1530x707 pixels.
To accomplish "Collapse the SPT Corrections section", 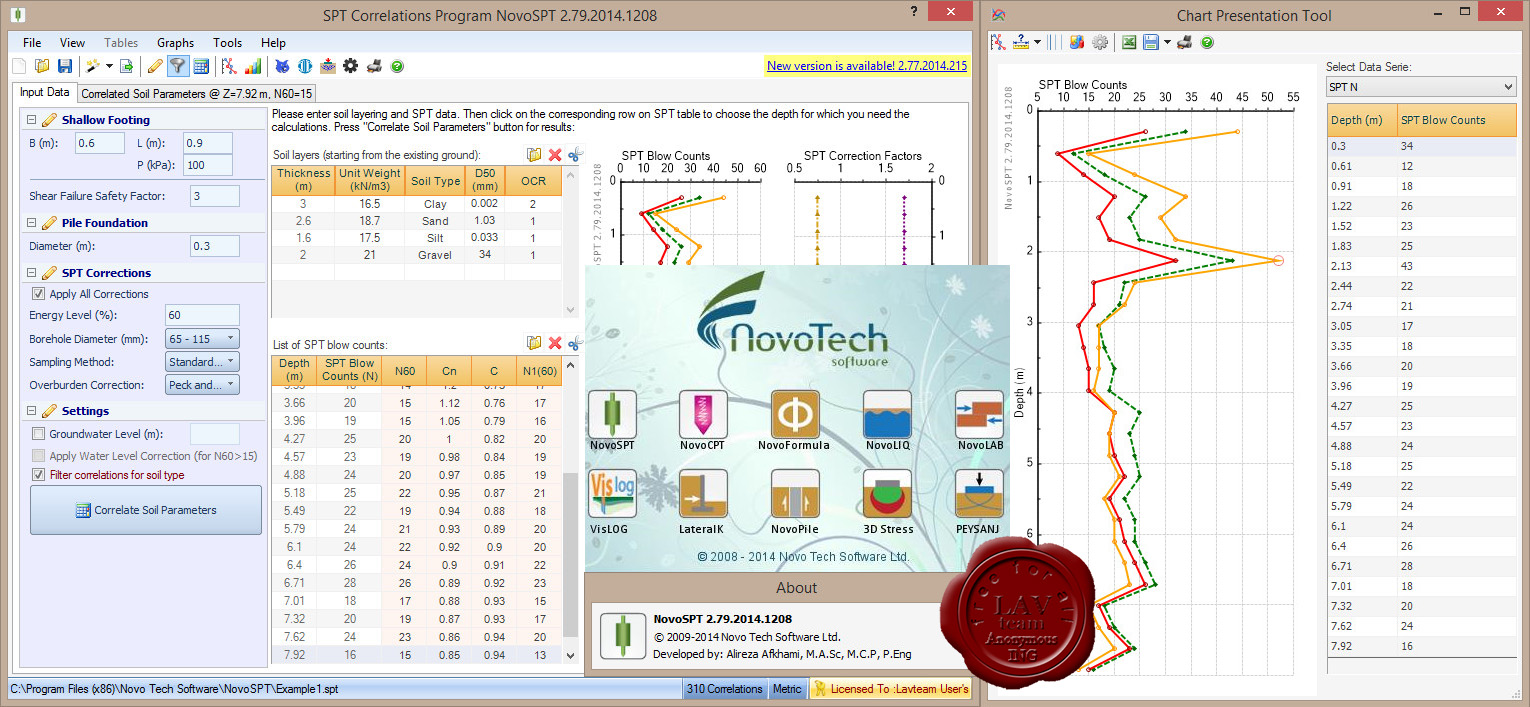I will 31,273.
